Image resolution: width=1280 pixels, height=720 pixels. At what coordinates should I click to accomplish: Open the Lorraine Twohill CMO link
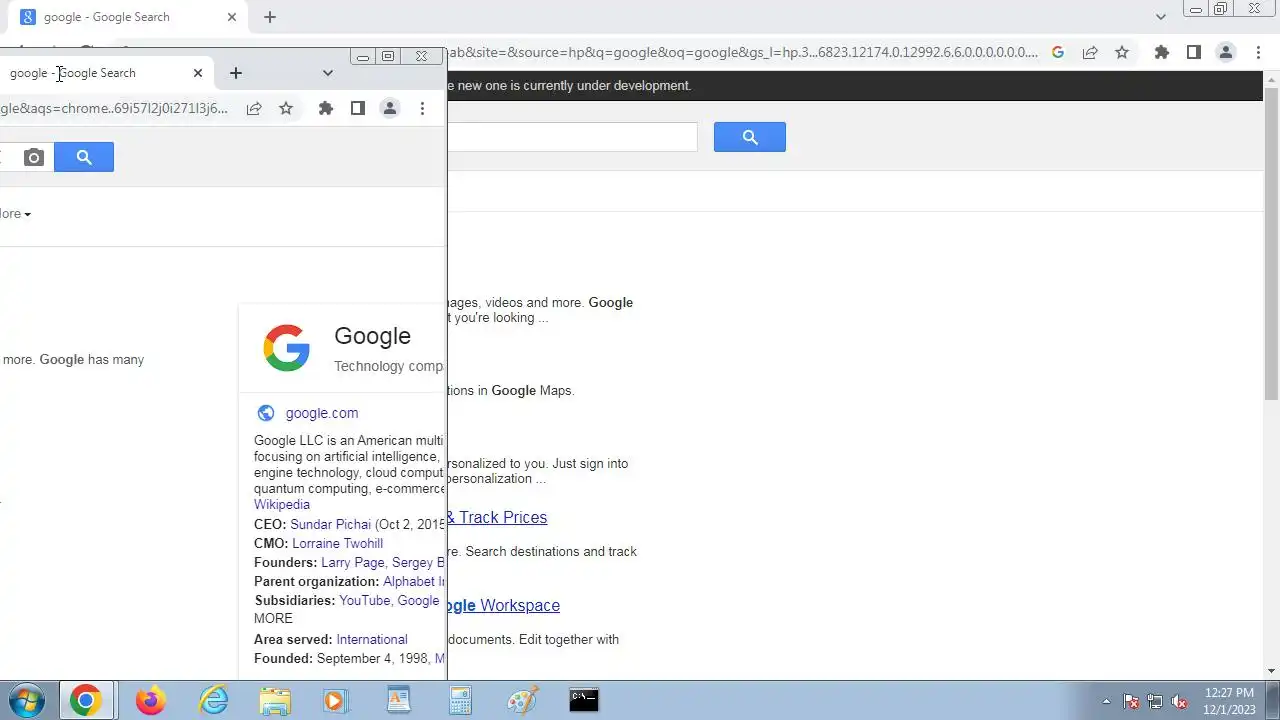point(337,544)
